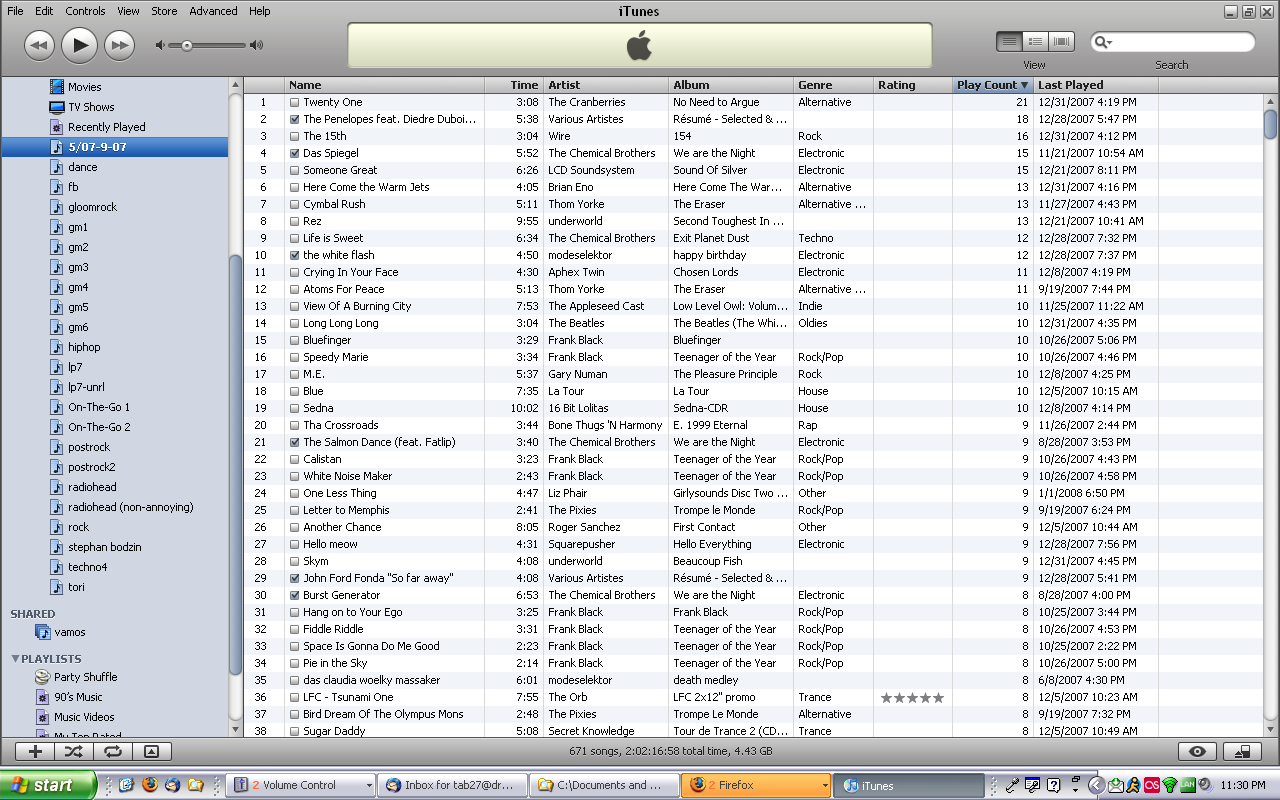Screen dimensions: 1280x800
Task: Toggle repeat mode
Action: 112,751
